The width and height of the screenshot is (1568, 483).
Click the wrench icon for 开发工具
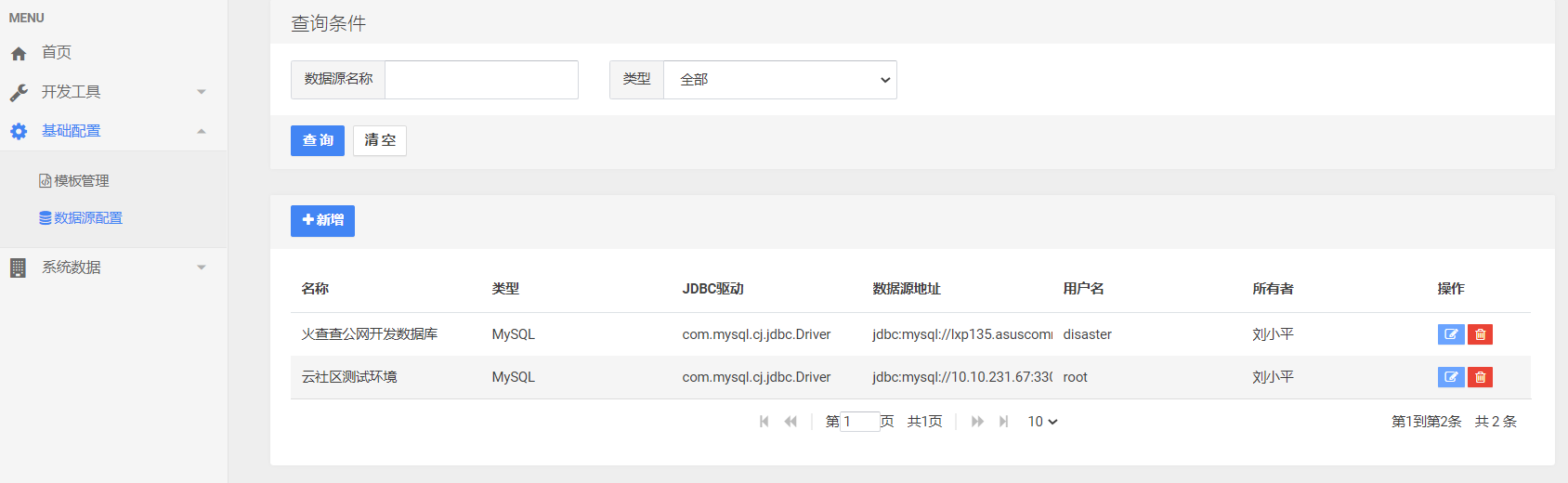click(19, 93)
